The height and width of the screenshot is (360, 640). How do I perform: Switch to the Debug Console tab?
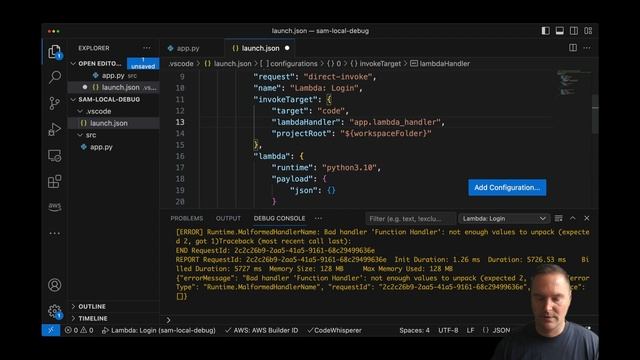tap(279, 218)
